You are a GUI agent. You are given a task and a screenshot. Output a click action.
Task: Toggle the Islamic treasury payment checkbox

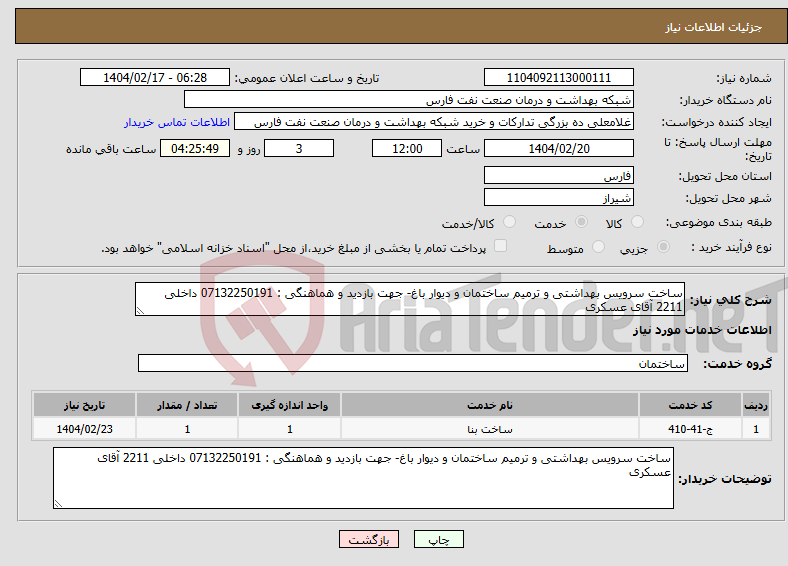point(501,246)
